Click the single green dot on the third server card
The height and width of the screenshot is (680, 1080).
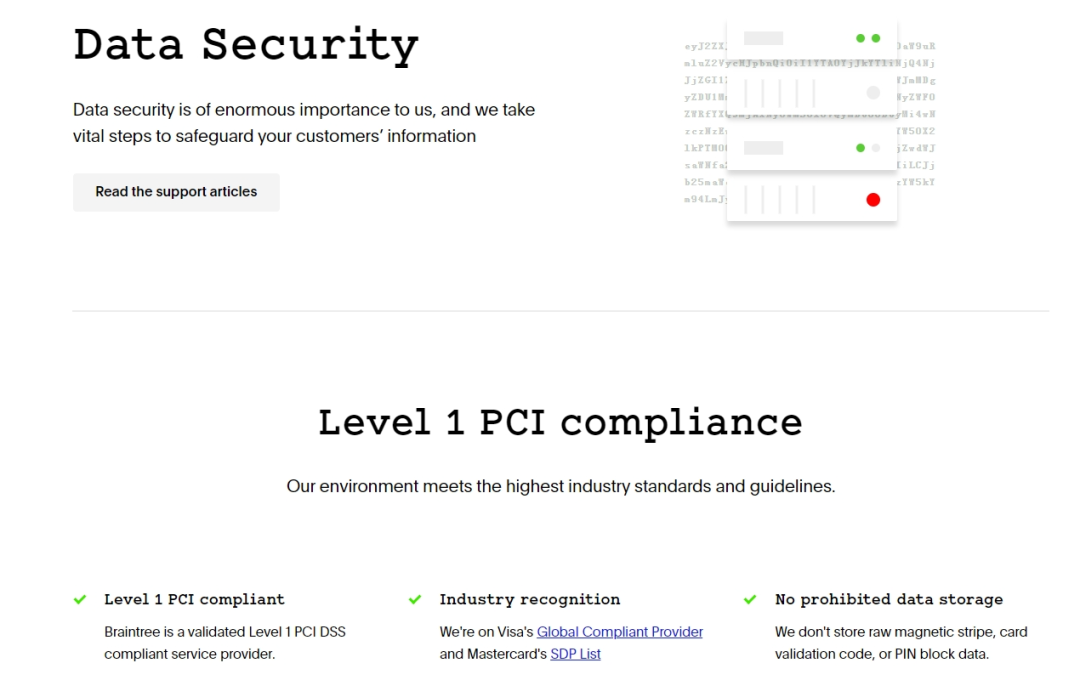[860, 148]
